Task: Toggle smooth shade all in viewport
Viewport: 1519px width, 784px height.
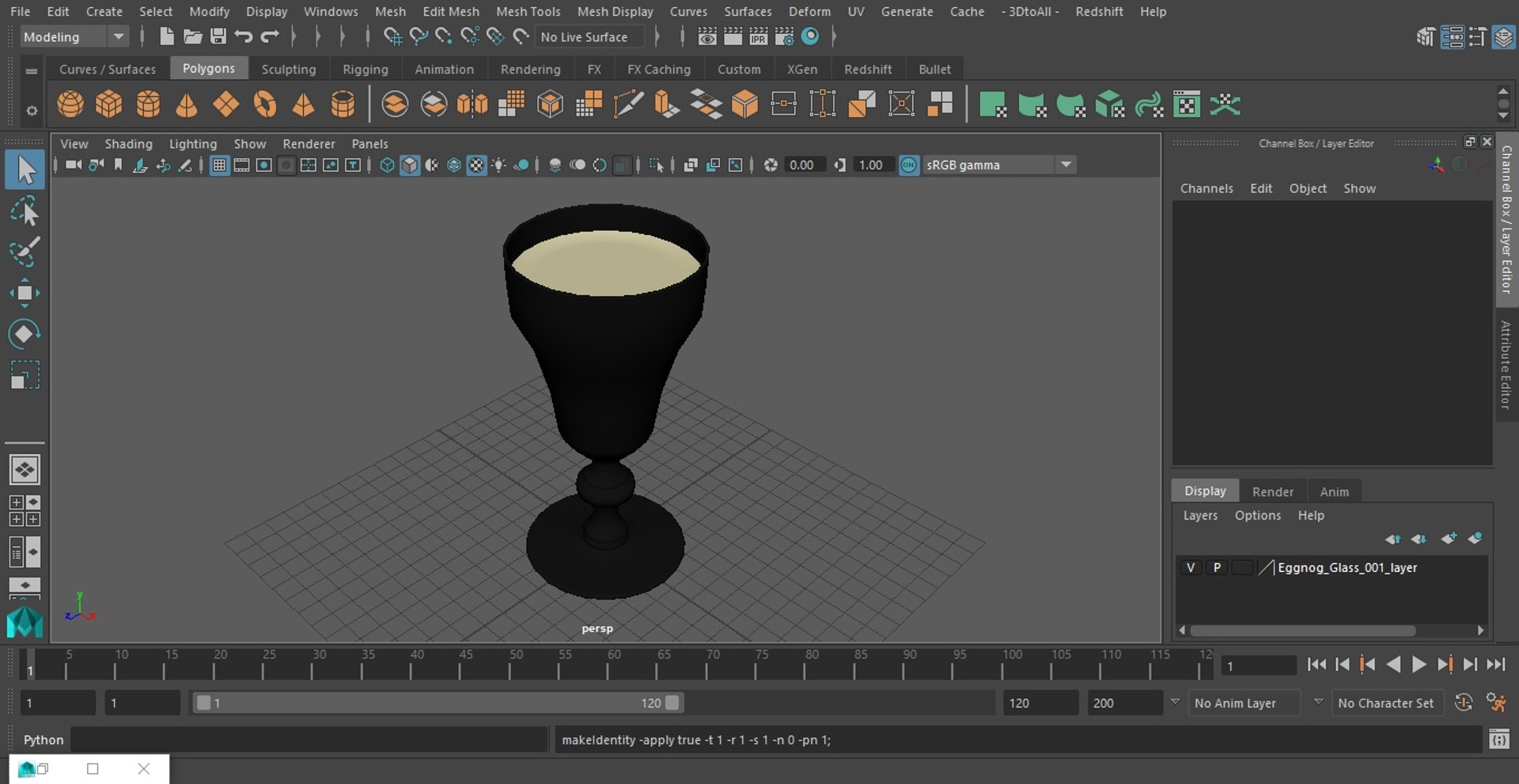Action: (410, 165)
